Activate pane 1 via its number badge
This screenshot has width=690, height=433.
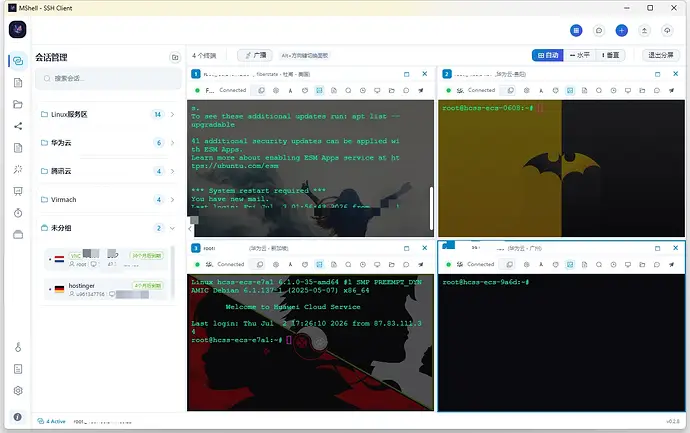[x=196, y=74]
